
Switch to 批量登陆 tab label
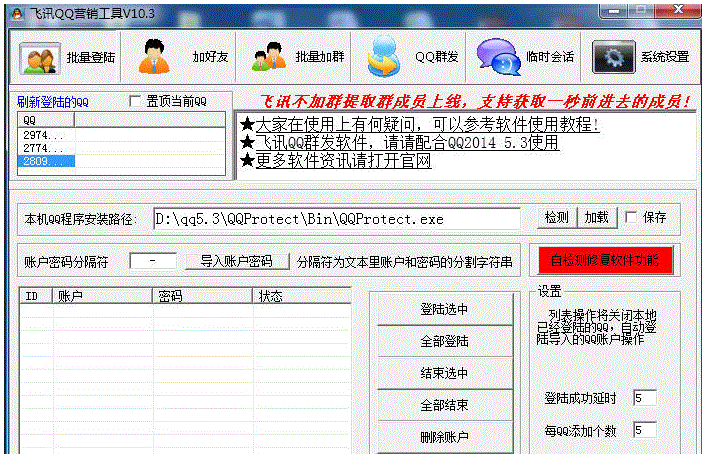tap(90, 57)
